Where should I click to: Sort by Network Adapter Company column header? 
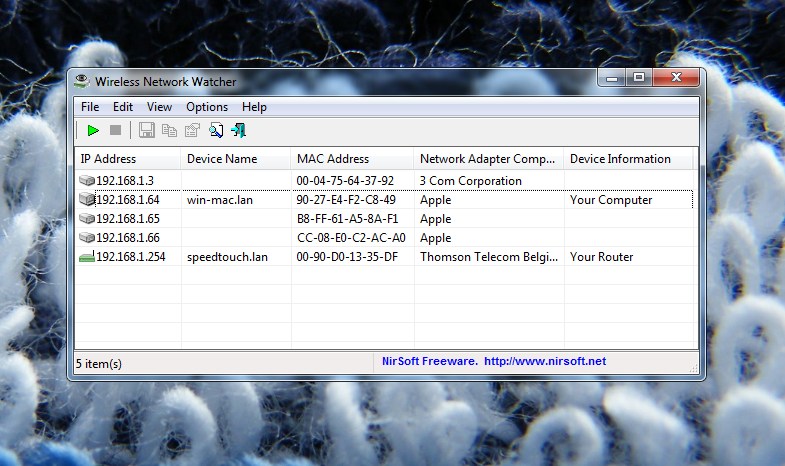click(489, 159)
